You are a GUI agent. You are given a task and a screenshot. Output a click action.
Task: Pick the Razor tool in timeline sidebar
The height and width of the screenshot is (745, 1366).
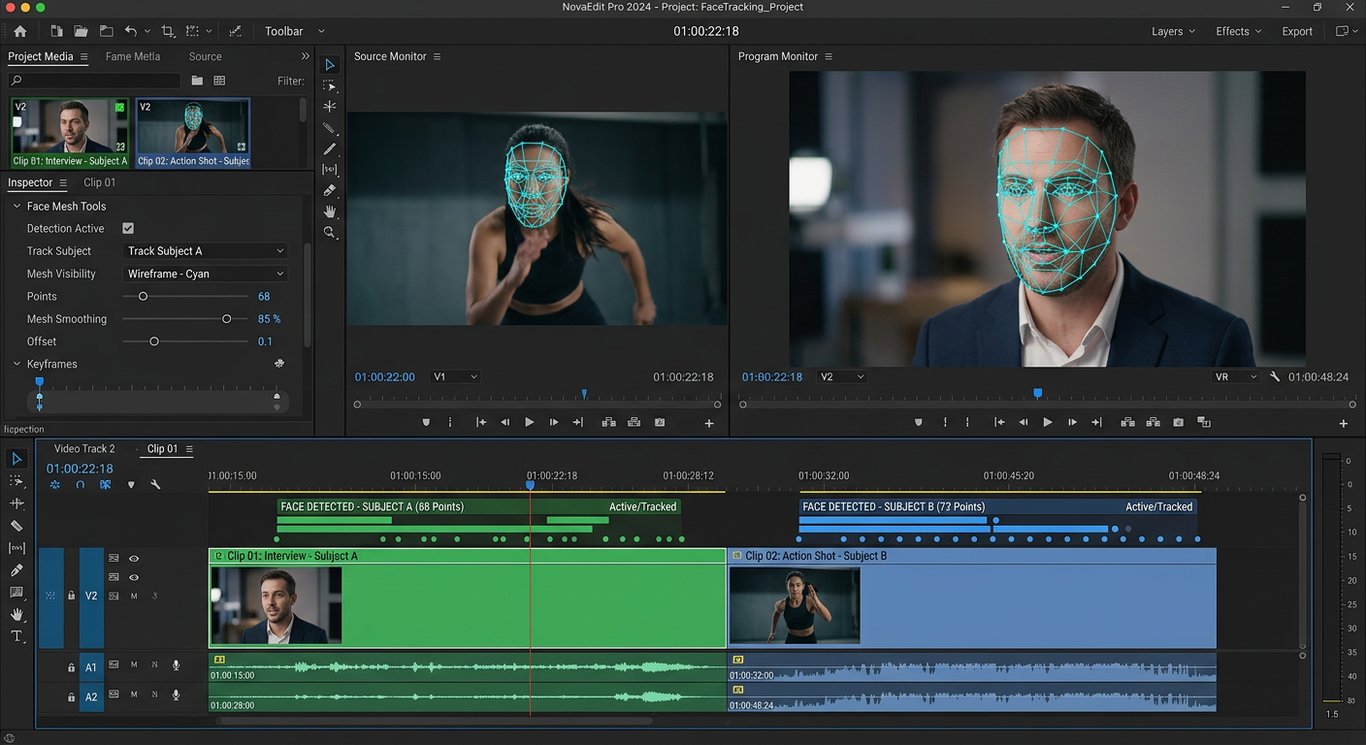[x=17, y=526]
